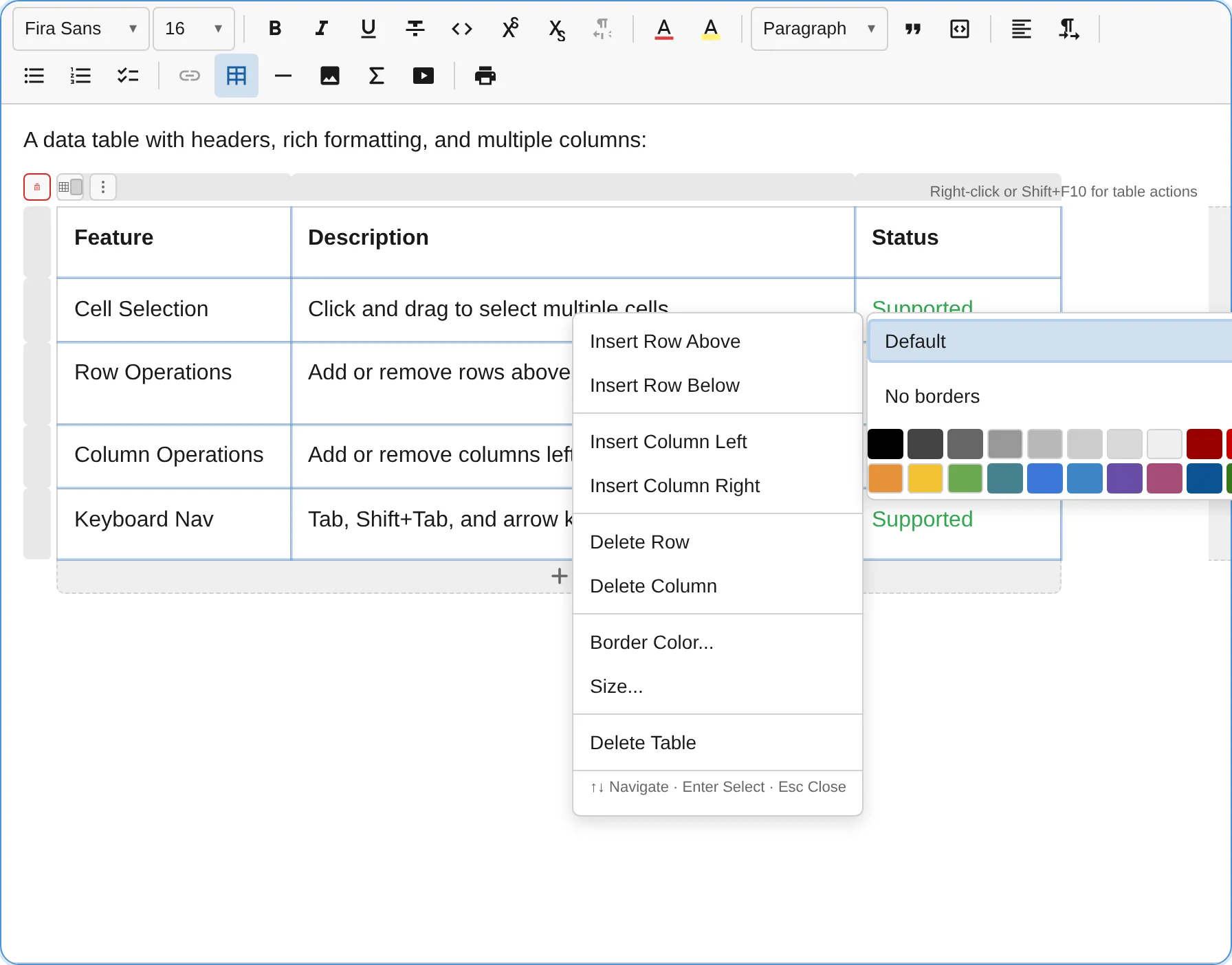1232x965 pixels.
Task: Create a bulleted list
Action: 34,76
